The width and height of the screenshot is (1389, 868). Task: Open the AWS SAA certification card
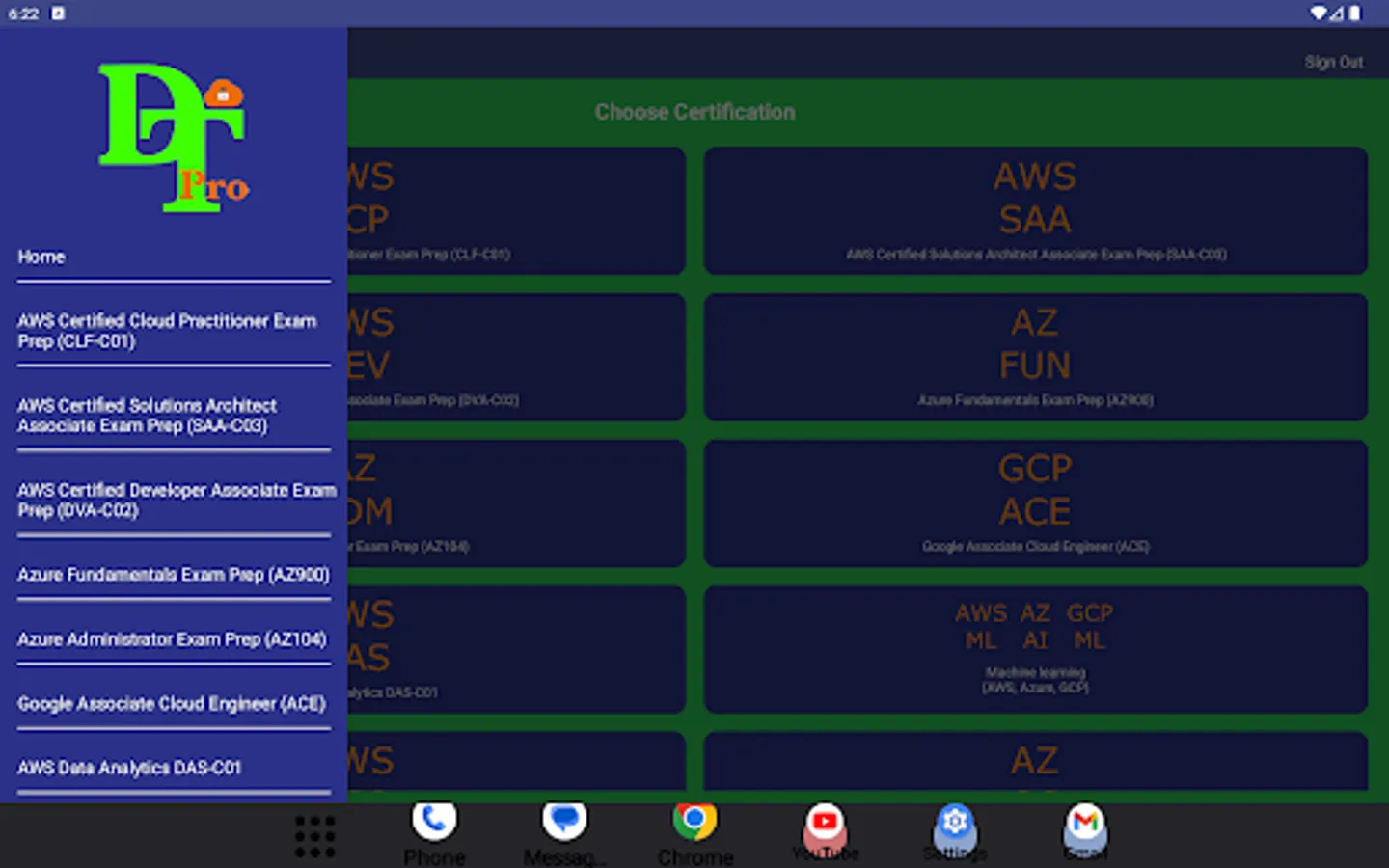click(1035, 211)
